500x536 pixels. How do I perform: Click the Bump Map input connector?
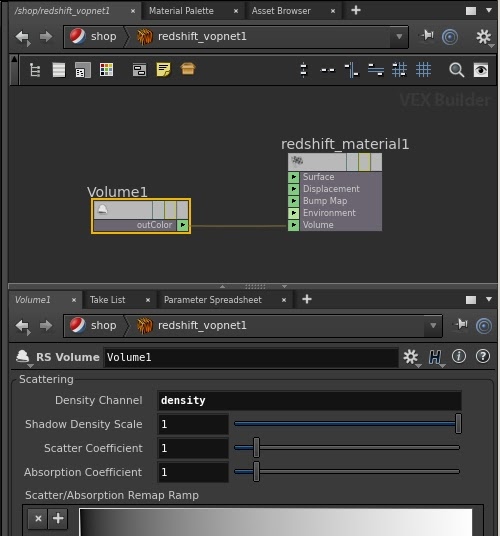(x=294, y=201)
